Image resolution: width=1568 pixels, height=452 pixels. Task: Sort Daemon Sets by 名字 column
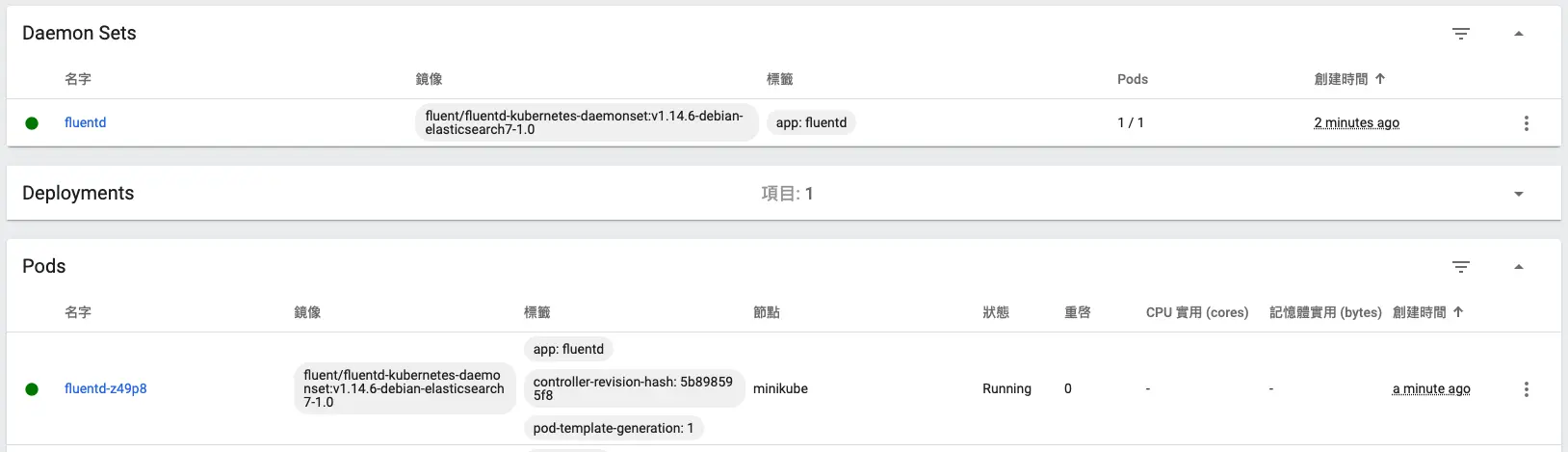click(x=78, y=79)
